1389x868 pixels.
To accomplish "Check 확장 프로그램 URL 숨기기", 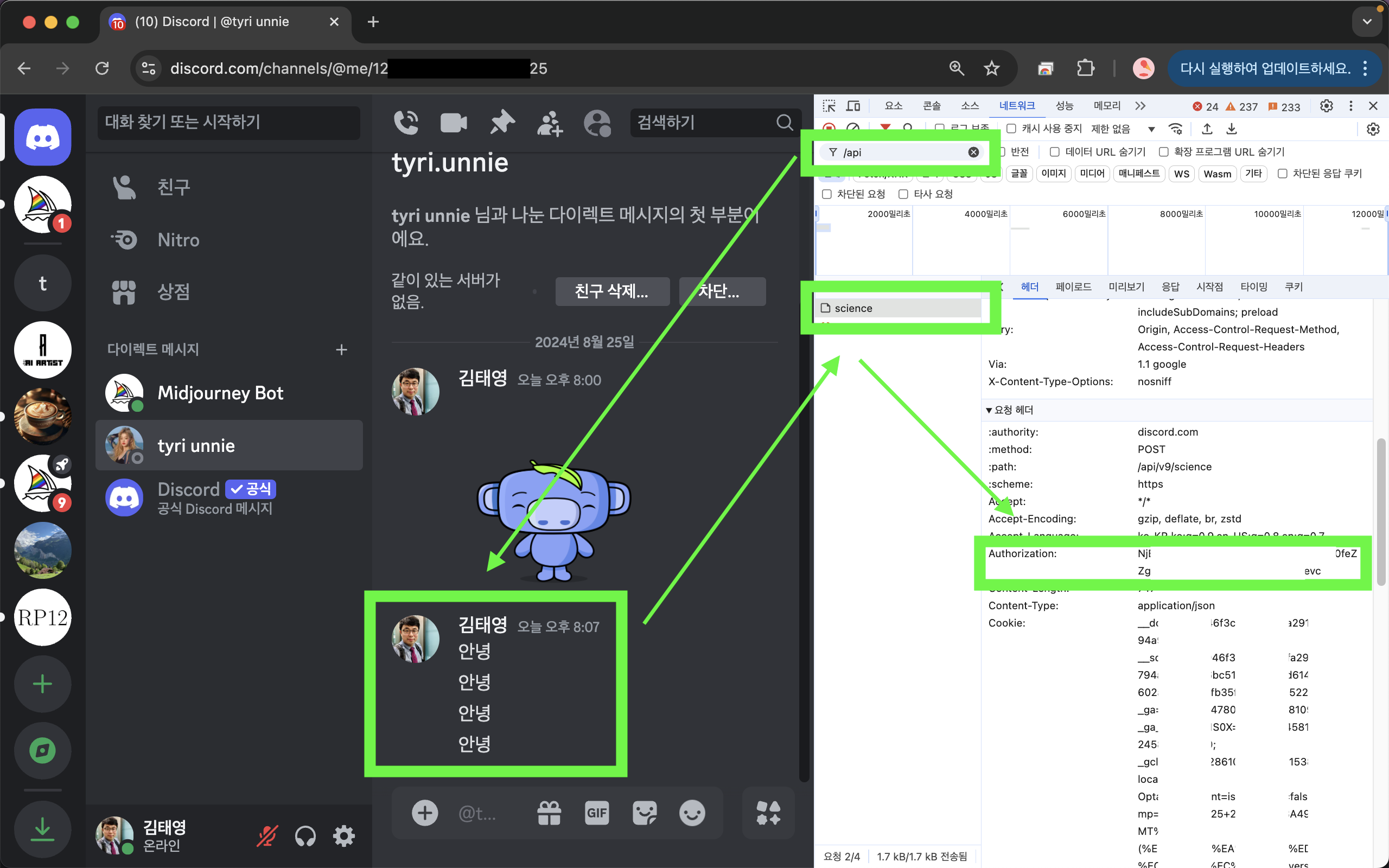I will [x=1163, y=151].
